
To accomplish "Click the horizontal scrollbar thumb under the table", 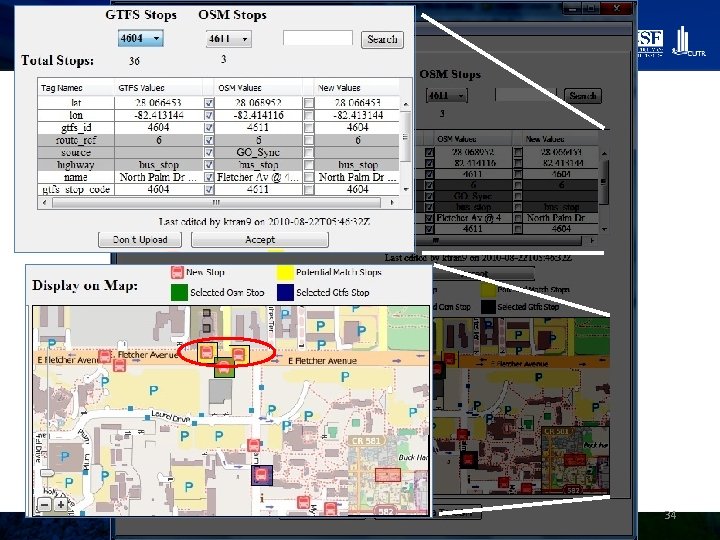I will pyautogui.click(x=216, y=202).
